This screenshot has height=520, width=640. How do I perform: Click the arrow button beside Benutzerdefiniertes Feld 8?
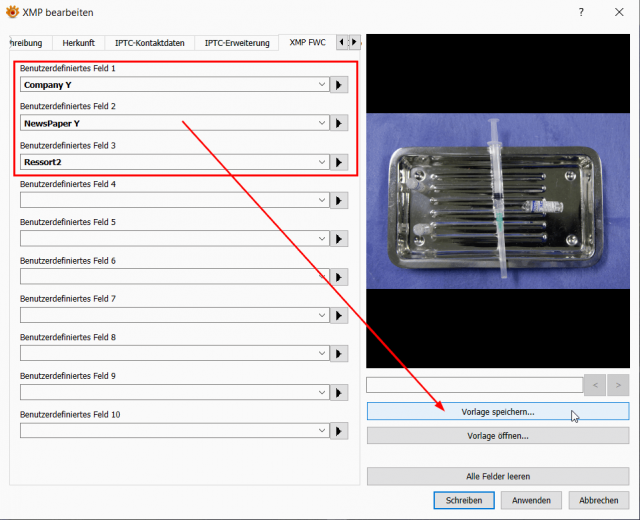339,353
